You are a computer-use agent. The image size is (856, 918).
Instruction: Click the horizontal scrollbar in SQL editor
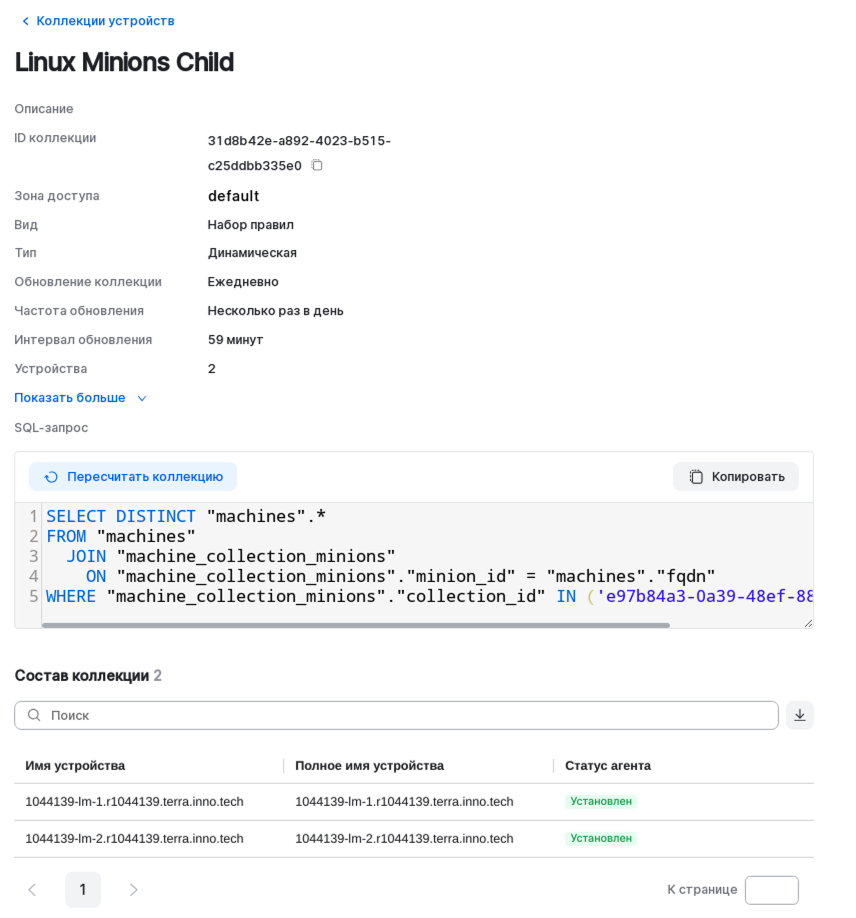coord(355,625)
